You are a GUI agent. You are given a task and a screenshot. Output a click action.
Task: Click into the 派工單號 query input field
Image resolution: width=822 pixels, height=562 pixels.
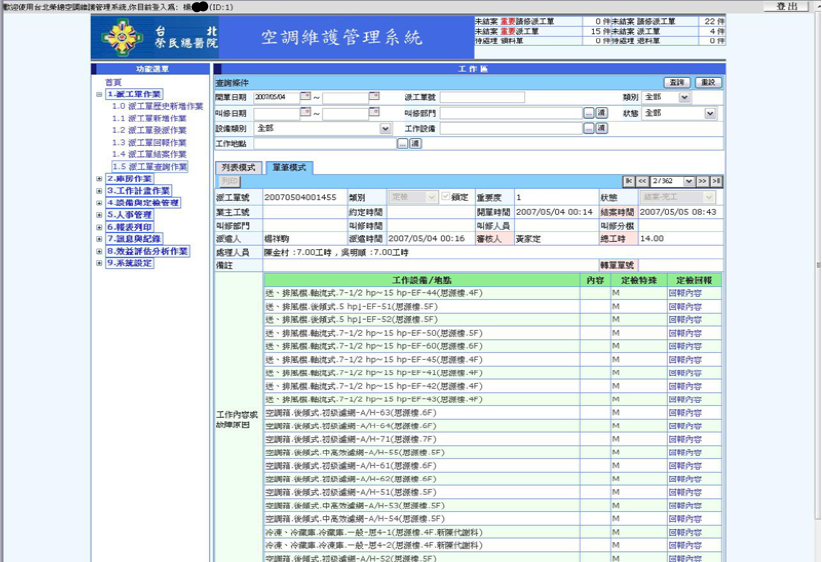(482, 97)
